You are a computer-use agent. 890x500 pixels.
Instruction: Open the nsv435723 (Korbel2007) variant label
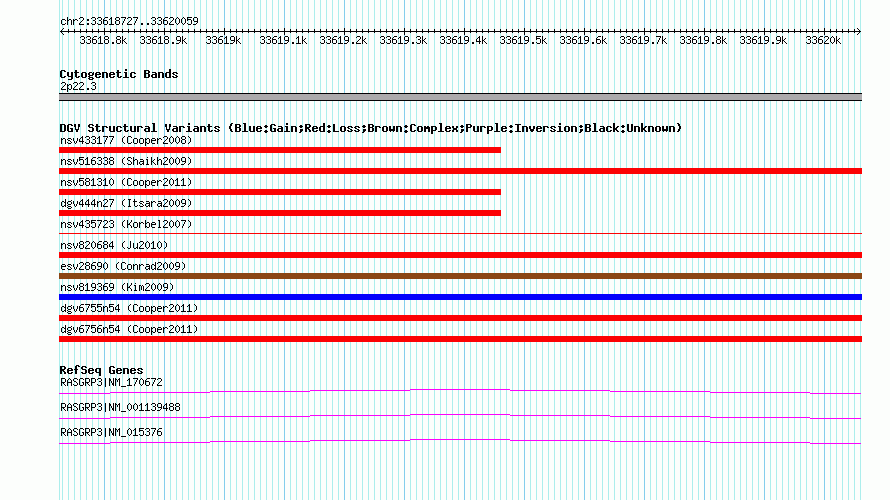point(126,224)
